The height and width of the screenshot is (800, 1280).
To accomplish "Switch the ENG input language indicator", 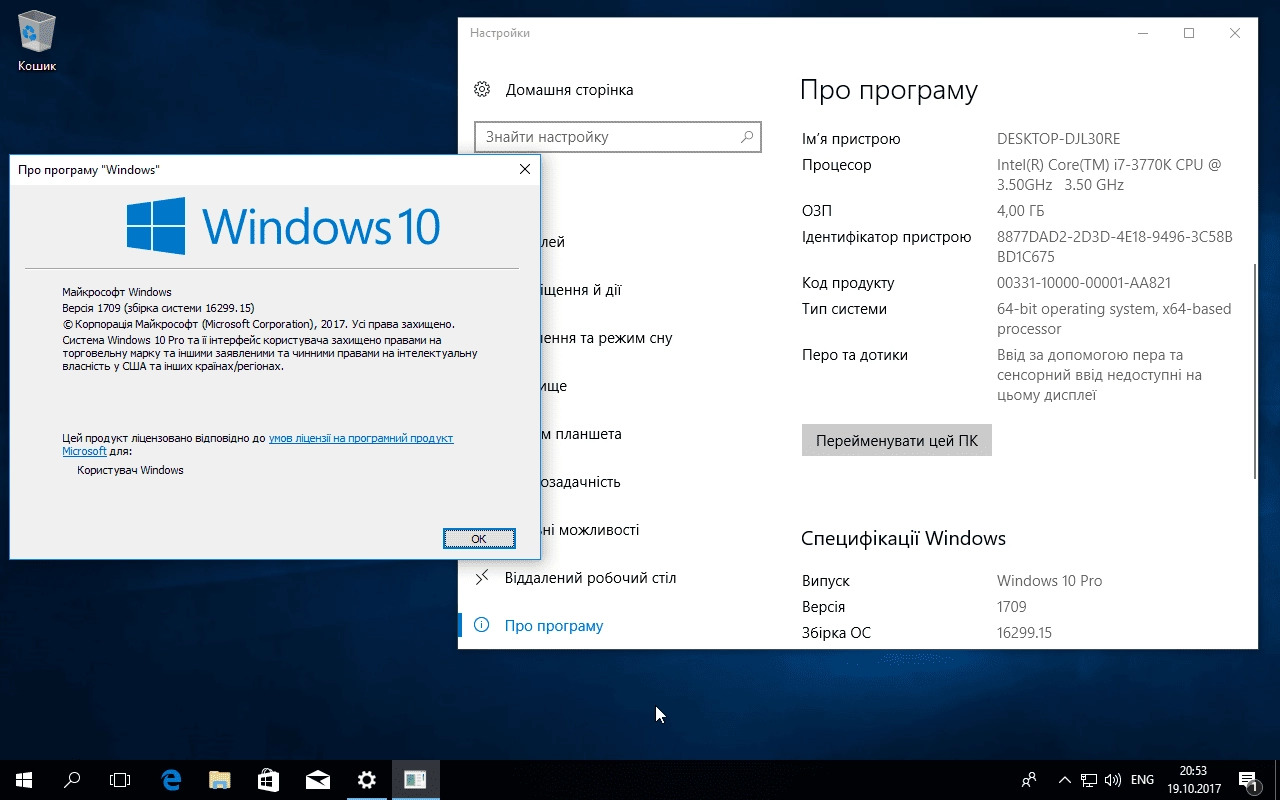I will [x=1142, y=779].
